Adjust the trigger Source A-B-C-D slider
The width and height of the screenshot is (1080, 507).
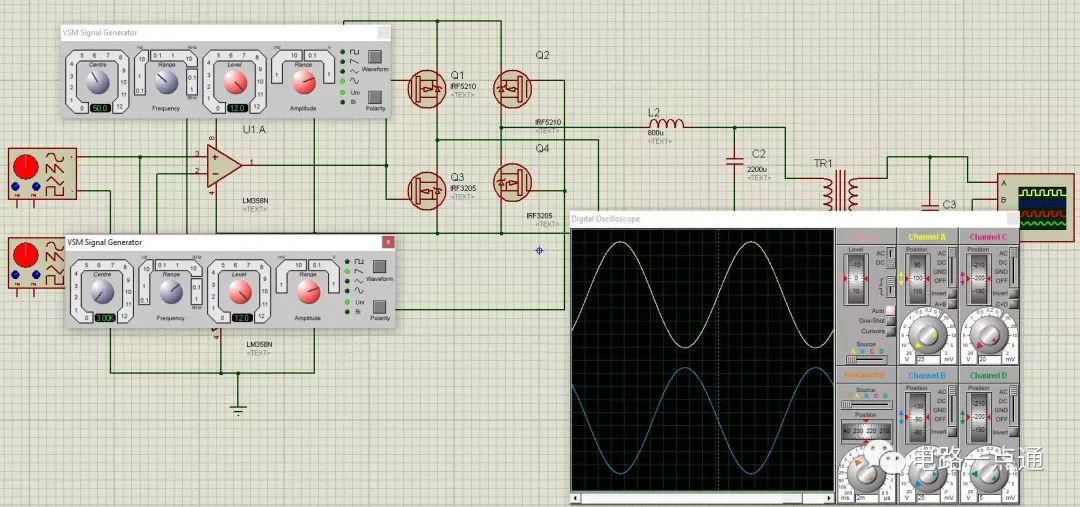866,359
